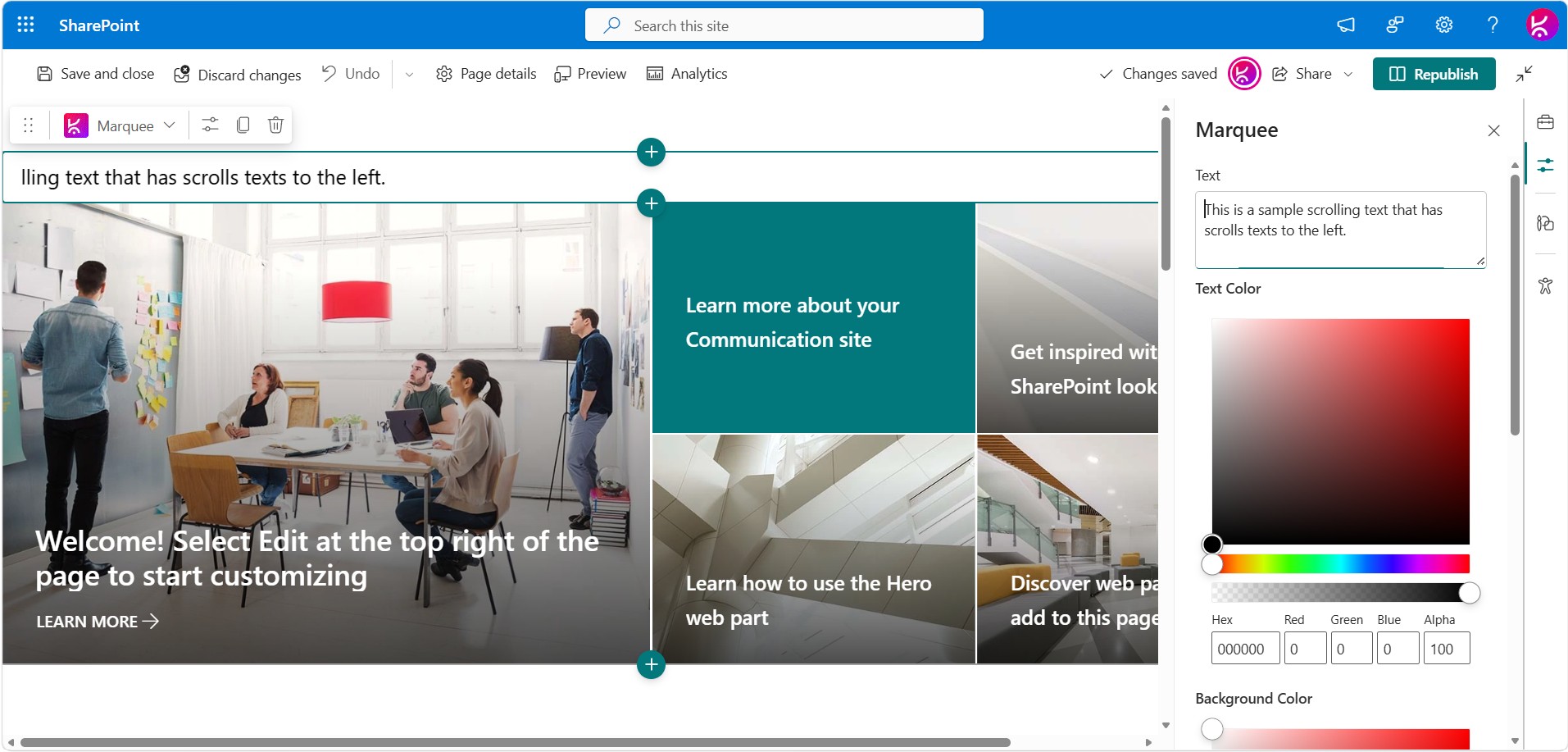Viewport: 1568px width, 752px height.
Task: Open the SharePoint app launcher grid
Action: [x=25, y=25]
